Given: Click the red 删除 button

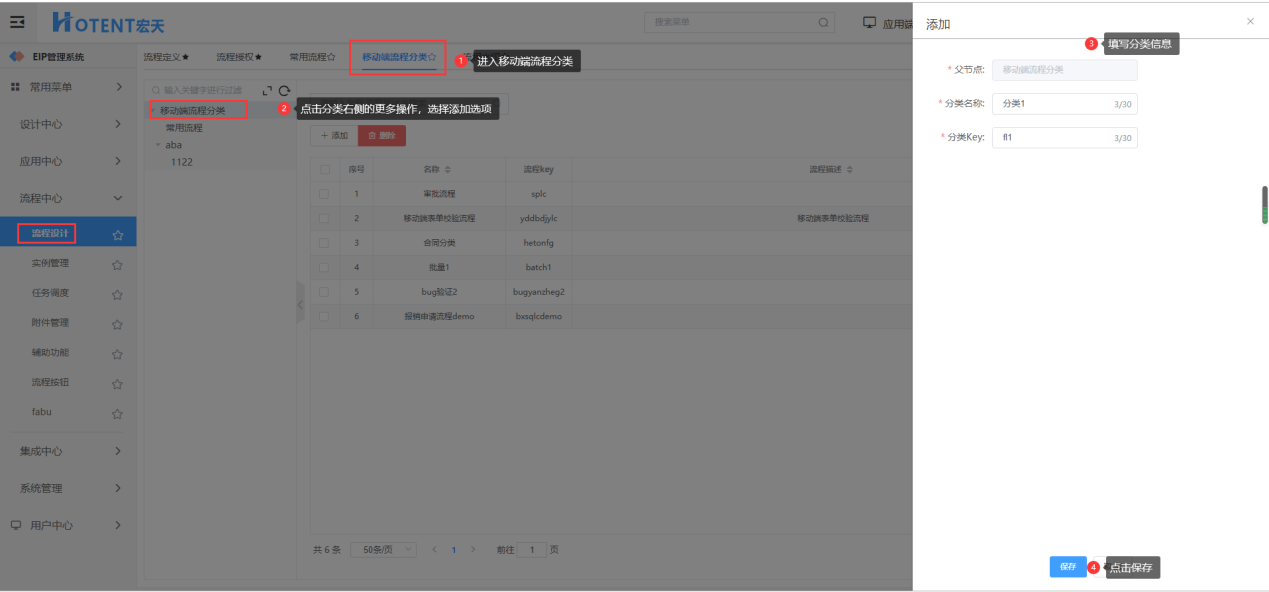Looking at the screenshot, I should tap(382, 135).
